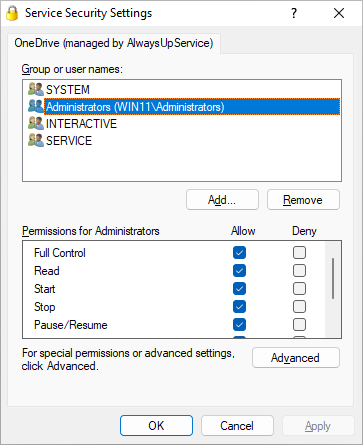Select SERVICE in the user names list
The width and height of the screenshot is (363, 445).
[69, 141]
